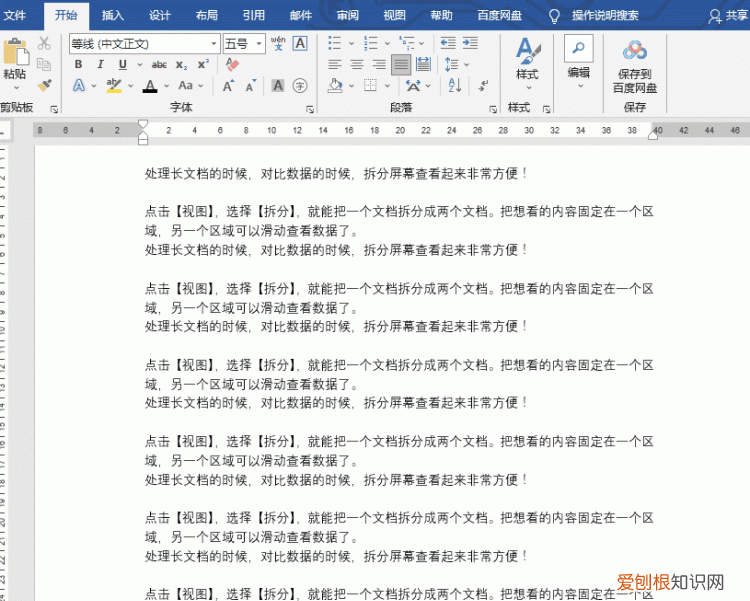Click the 操作说明搜索 search box
Screen dimensions: 750x601
pyautogui.click(x=605, y=16)
